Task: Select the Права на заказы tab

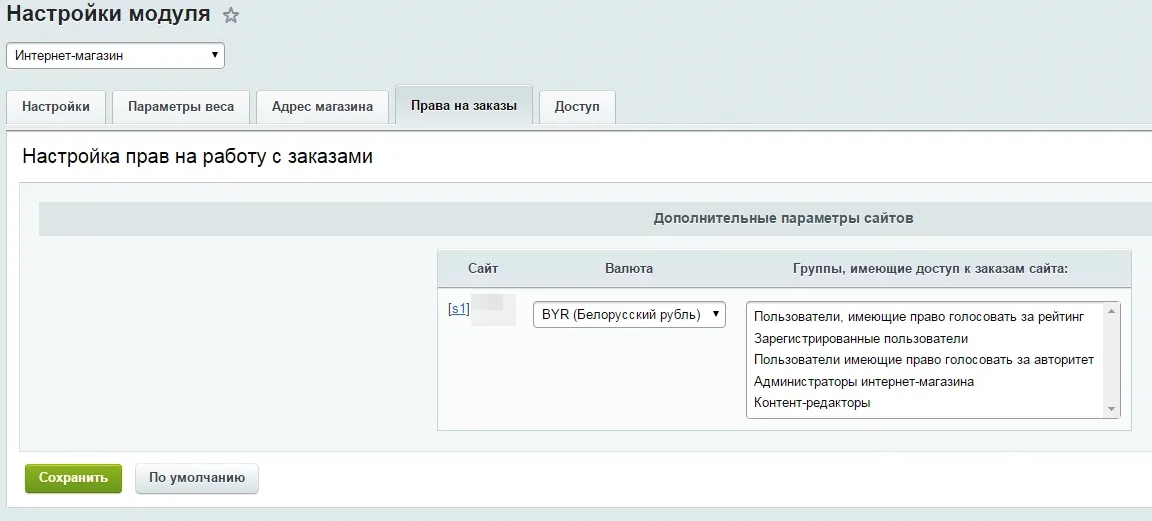Action: 464,105
